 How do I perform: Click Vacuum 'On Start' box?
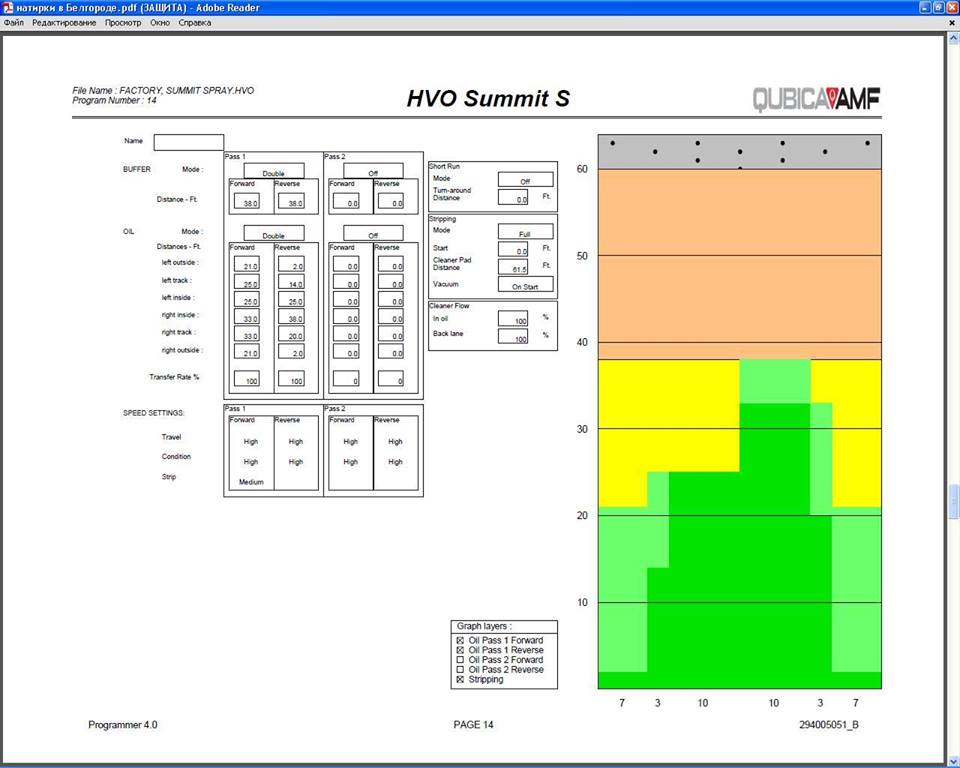[x=525, y=284]
